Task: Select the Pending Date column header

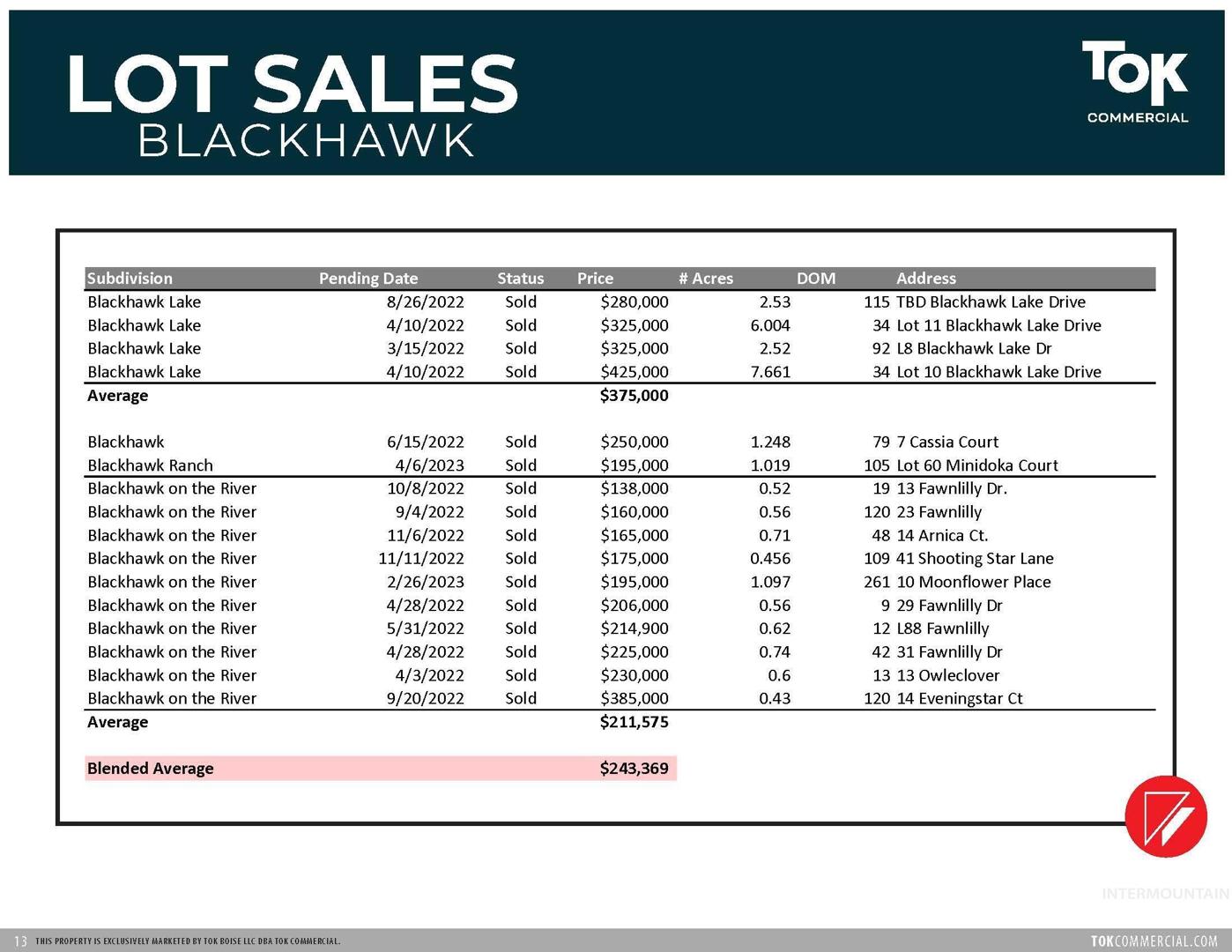Action: coord(367,279)
